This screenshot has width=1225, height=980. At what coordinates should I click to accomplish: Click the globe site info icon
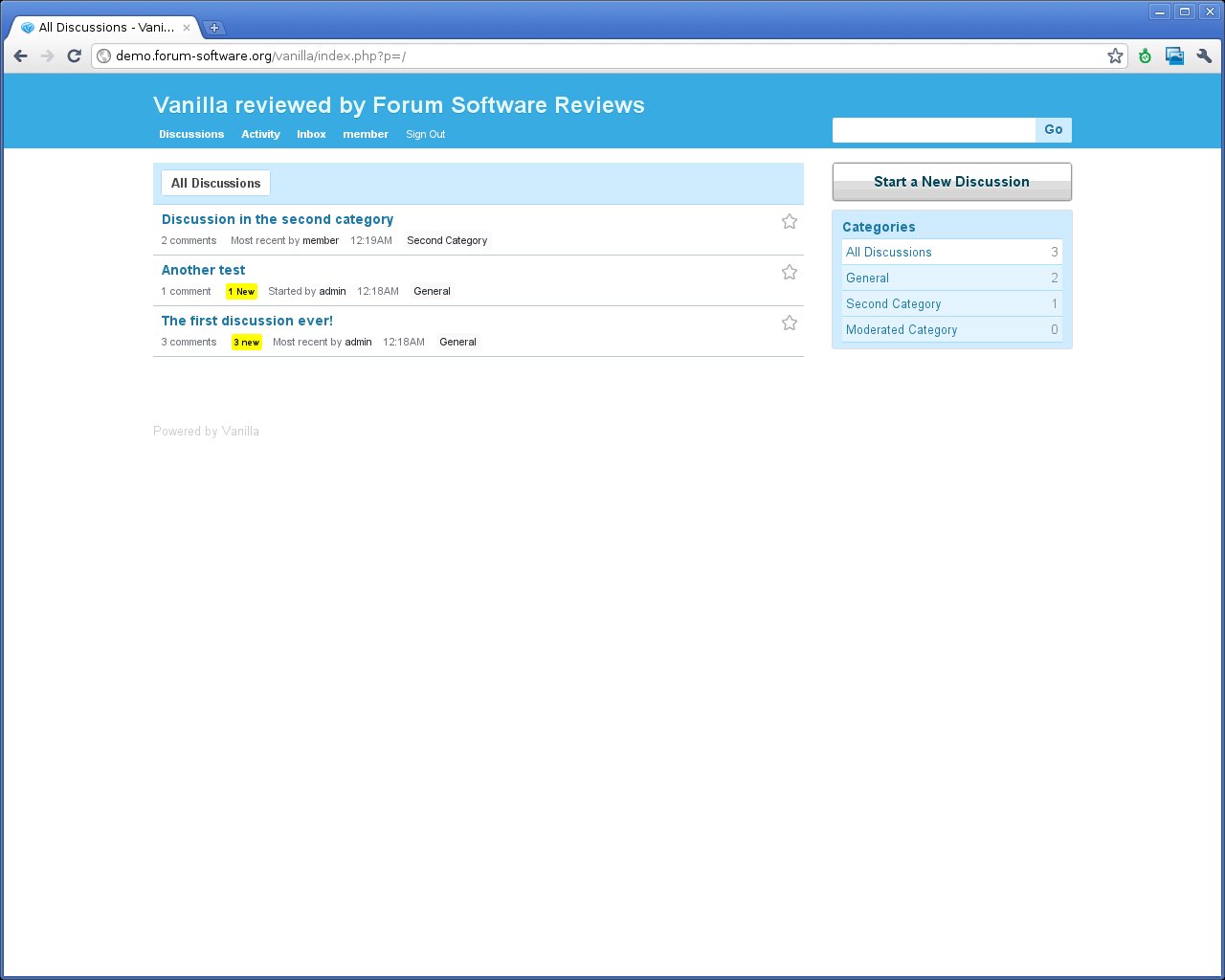103,56
